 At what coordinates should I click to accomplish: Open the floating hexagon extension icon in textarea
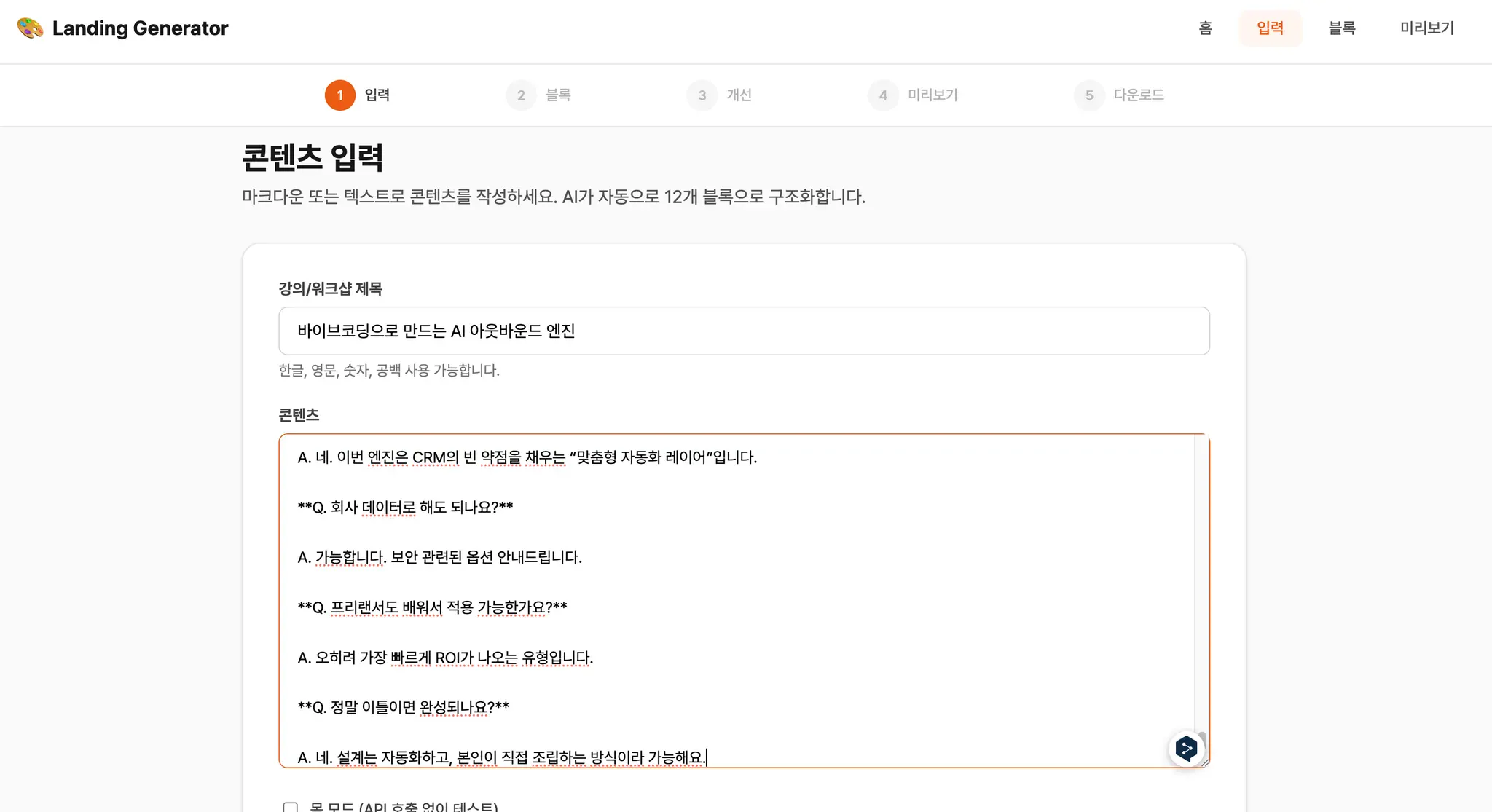coord(1186,748)
